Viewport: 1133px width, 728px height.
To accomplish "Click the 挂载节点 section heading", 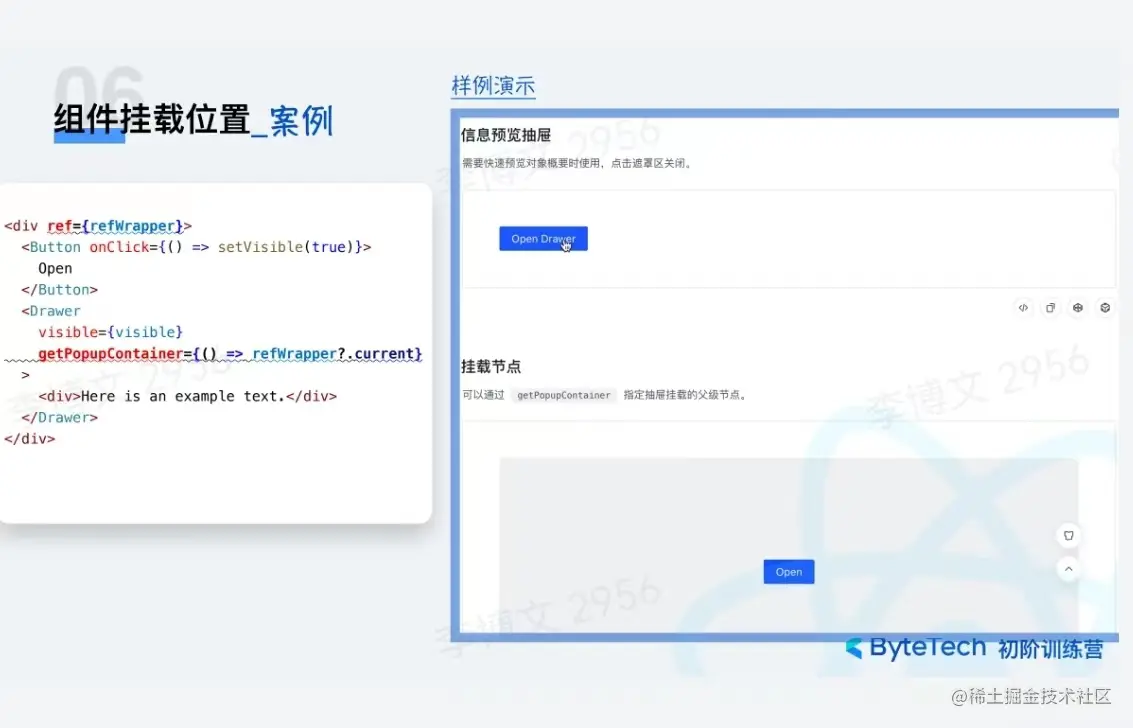I will 491,367.
